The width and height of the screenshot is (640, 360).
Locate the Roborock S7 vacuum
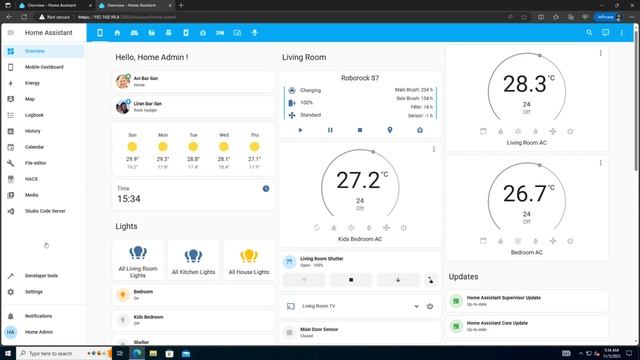pyautogui.click(x=390, y=130)
